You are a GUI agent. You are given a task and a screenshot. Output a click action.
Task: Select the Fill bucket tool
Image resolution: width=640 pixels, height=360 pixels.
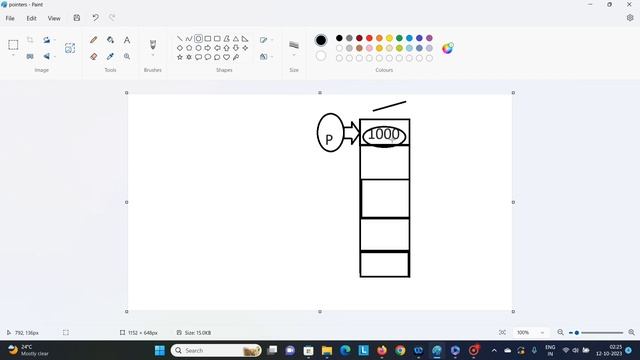click(x=110, y=40)
